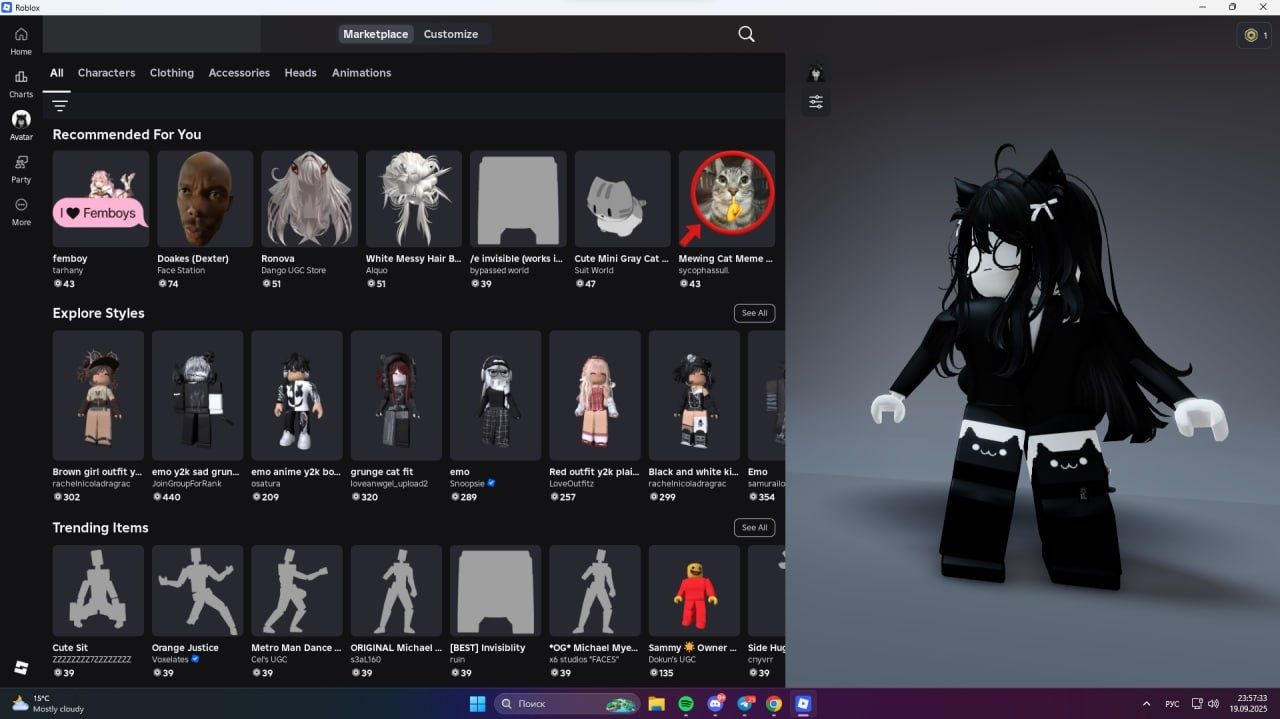The height and width of the screenshot is (719, 1280).
Task: Open the Doakes (Dexter) face item
Action: 205,199
